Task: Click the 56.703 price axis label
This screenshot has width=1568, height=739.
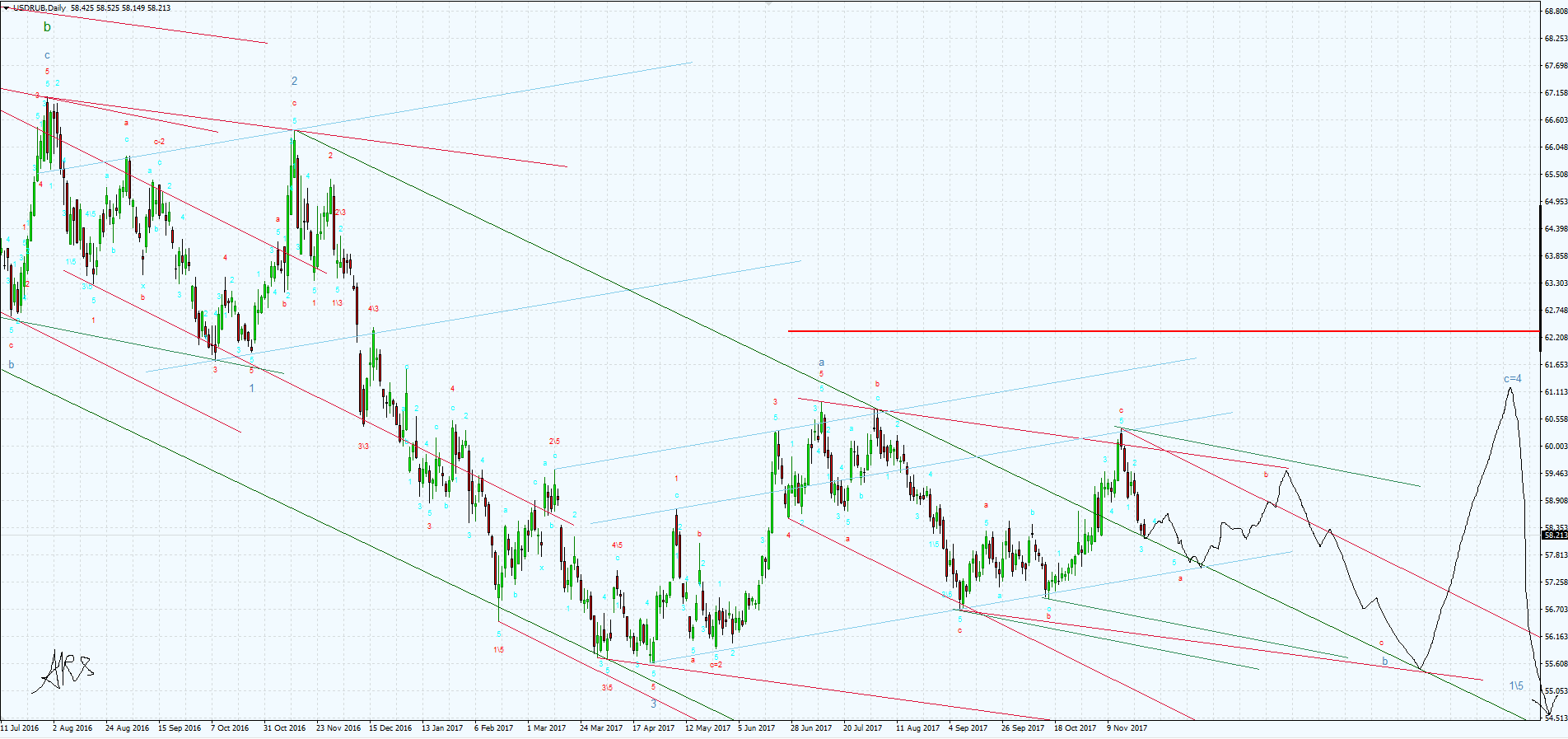Action: pos(1556,610)
